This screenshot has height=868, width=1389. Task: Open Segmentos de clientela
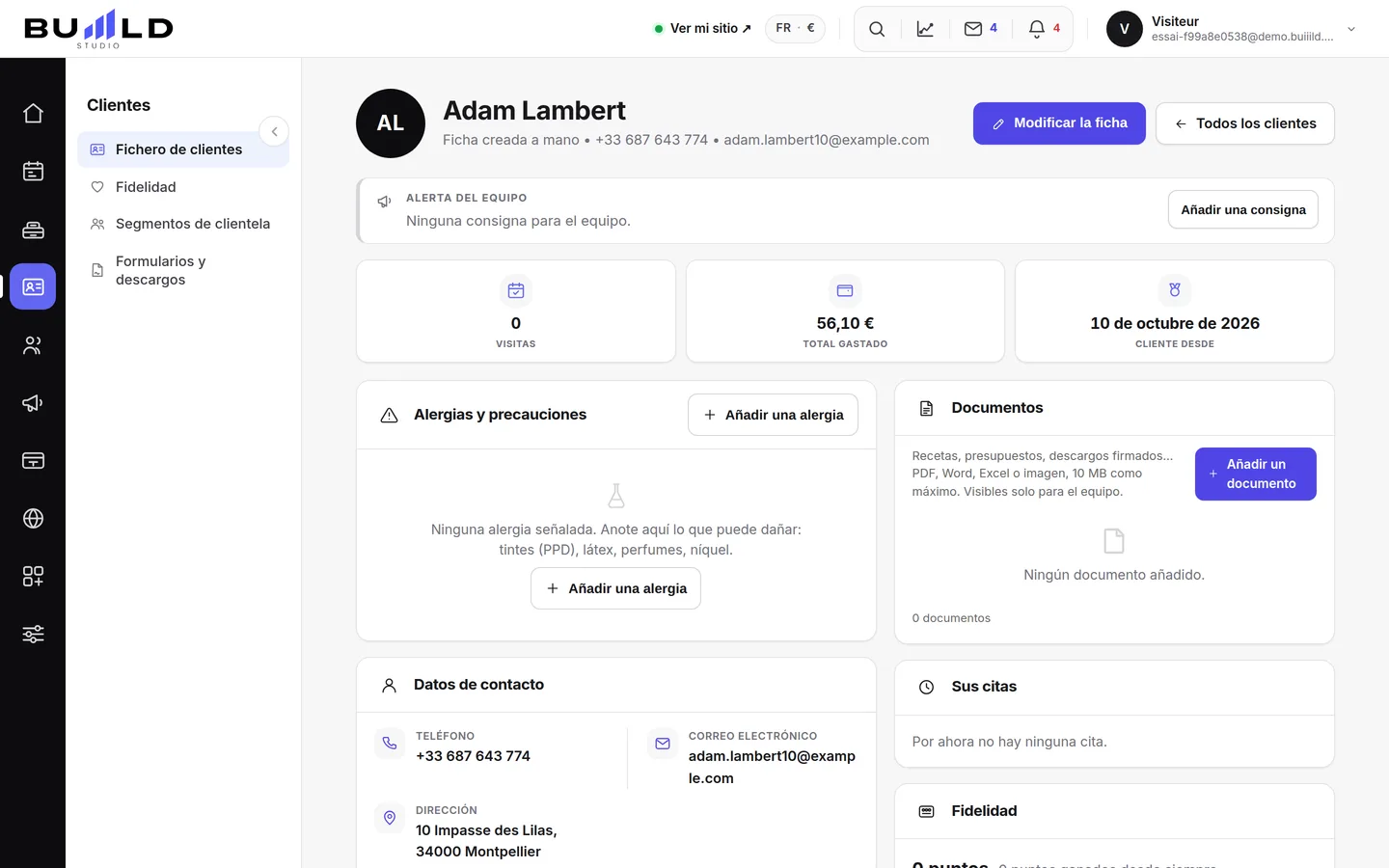coord(183,224)
